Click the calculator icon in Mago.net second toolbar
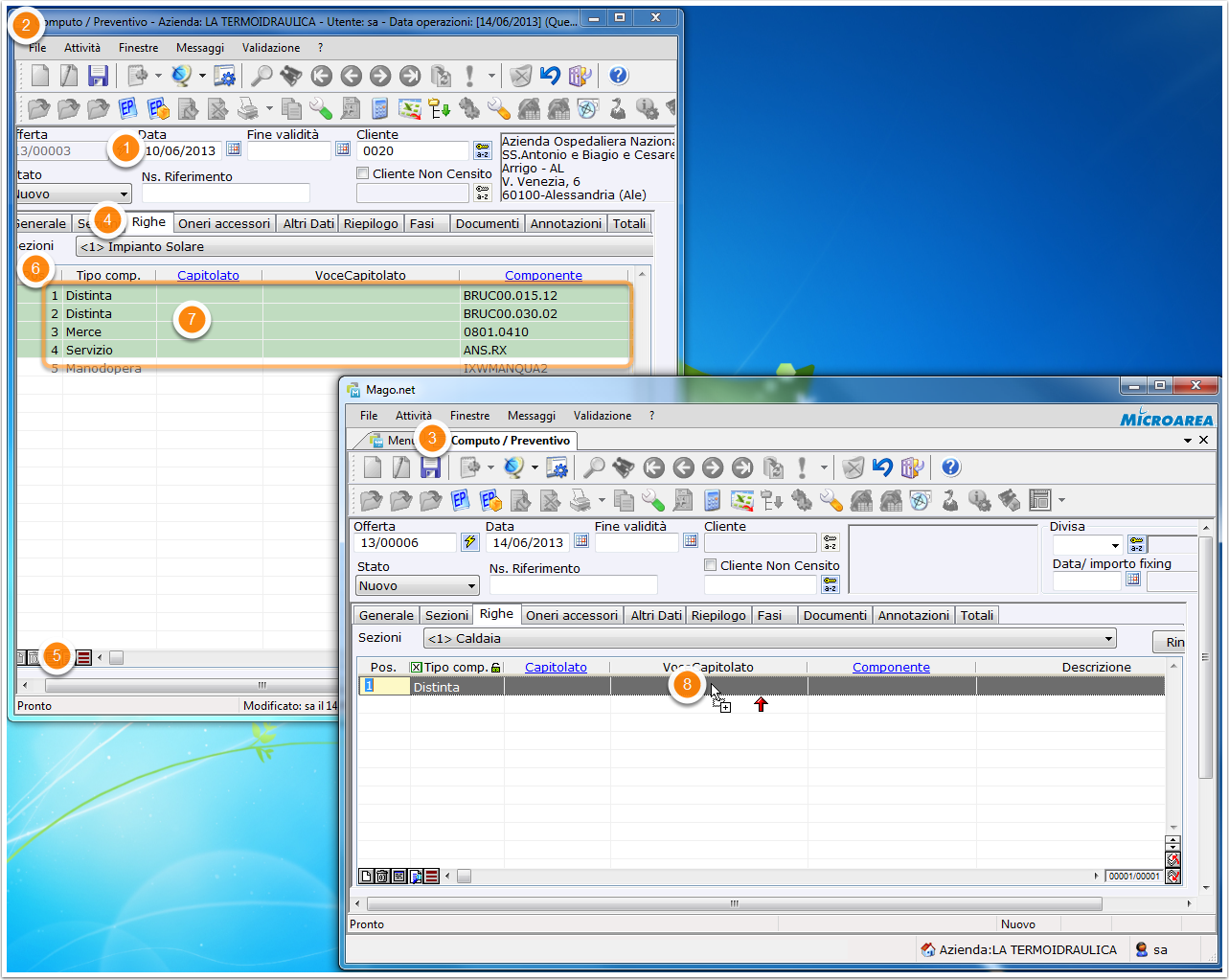 pos(712,499)
